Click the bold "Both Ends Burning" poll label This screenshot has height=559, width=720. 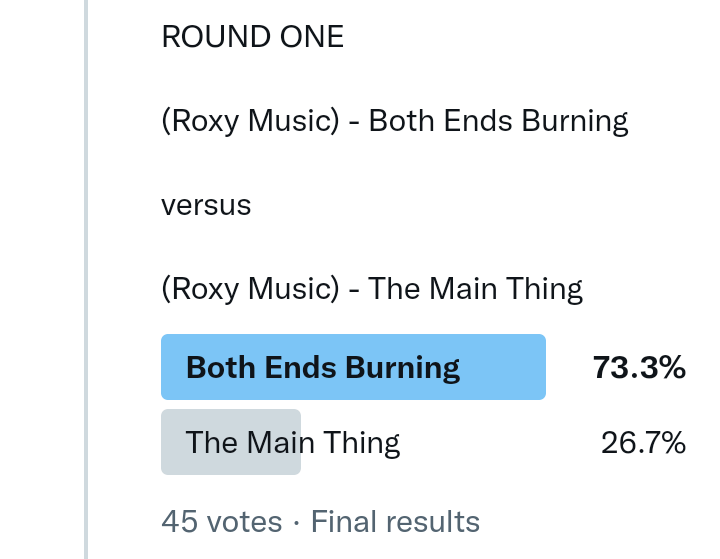(323, 367)
